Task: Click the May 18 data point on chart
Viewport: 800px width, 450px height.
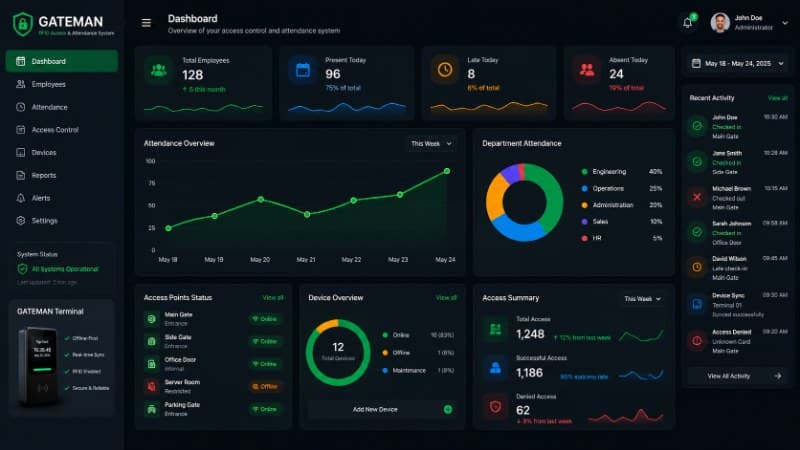Action: (x=168, y=228)
